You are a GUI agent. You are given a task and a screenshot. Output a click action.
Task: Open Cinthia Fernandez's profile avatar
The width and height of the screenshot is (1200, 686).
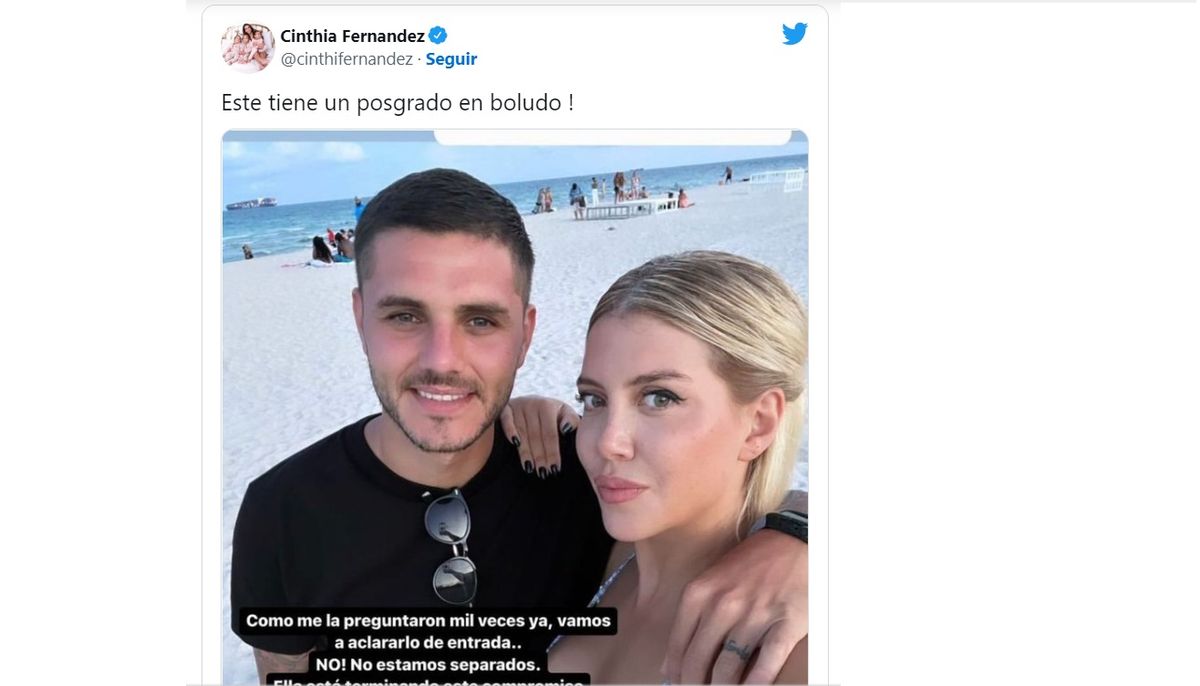point(248,47)
